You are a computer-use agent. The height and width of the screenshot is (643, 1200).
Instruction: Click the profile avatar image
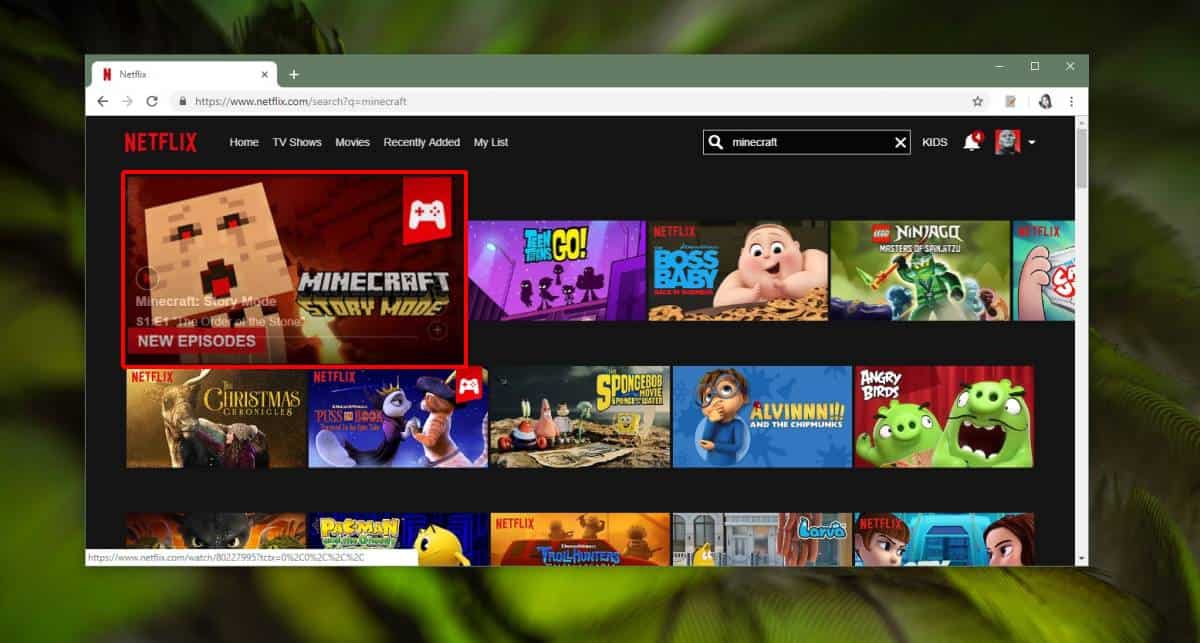[1010, 142]
